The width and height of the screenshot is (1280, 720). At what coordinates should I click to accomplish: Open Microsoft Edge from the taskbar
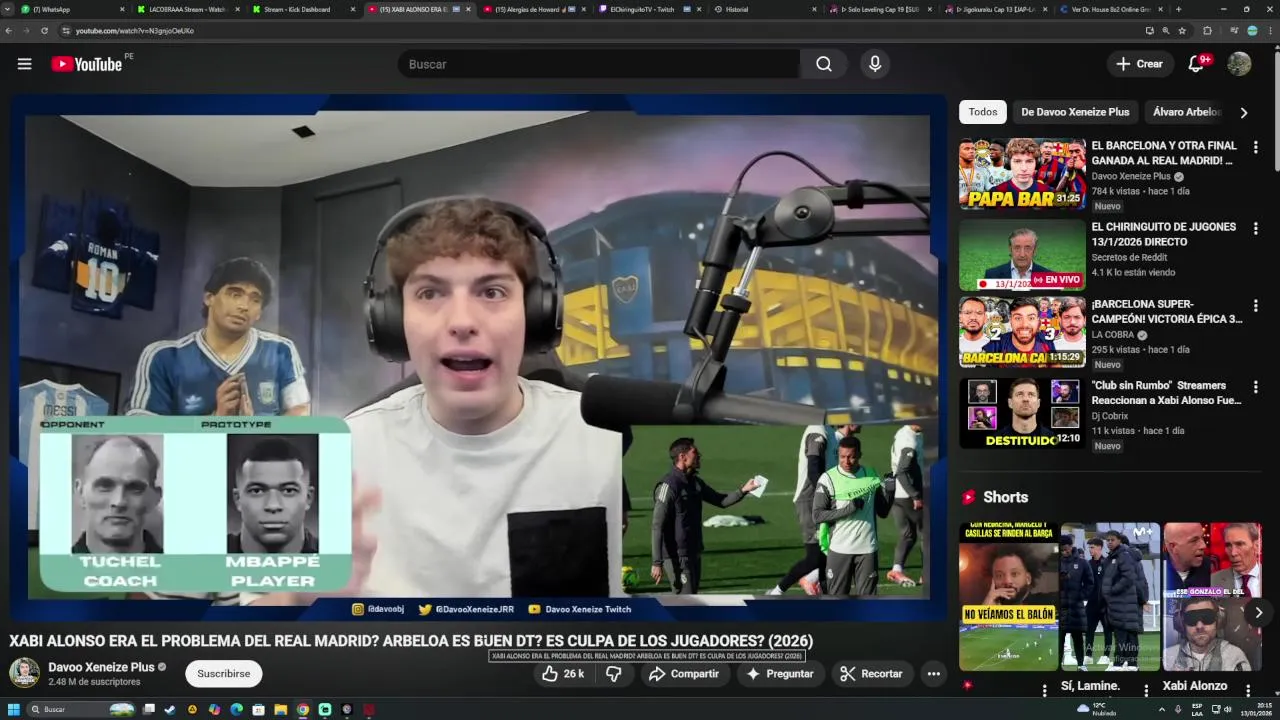pos(237,709)
